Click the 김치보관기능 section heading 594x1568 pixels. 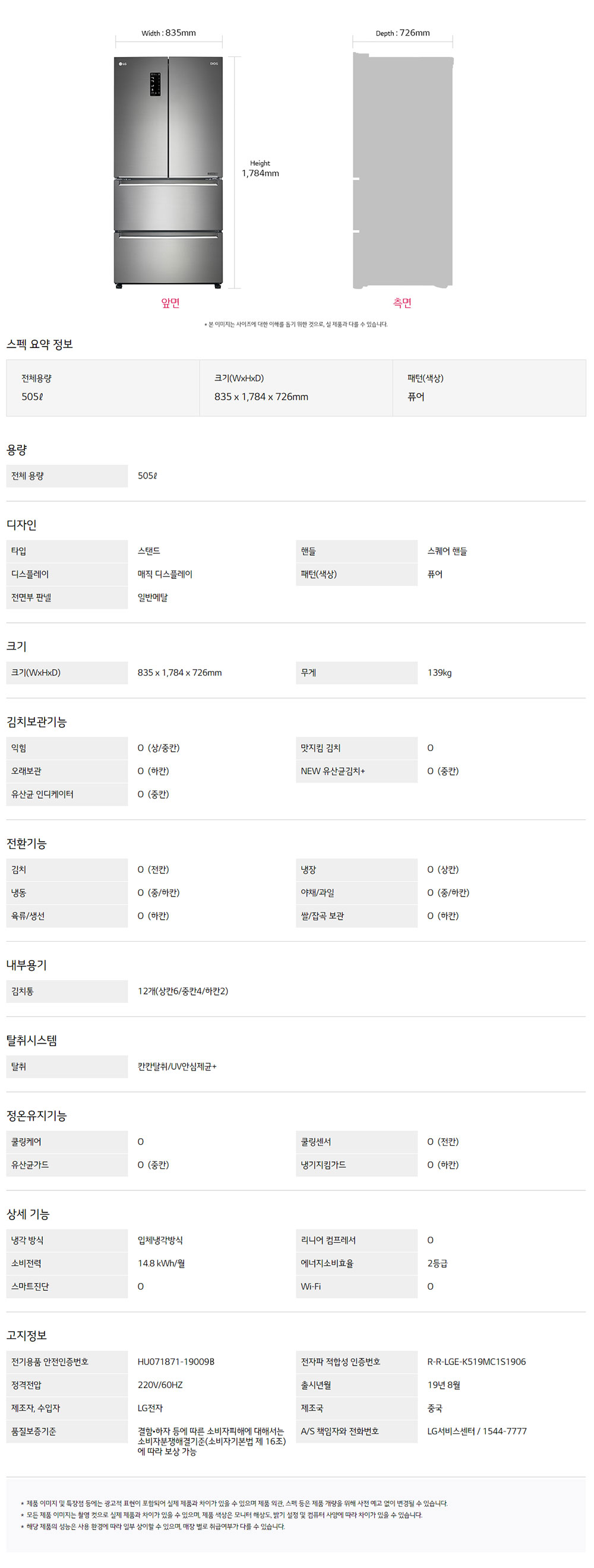click(37, 722)
